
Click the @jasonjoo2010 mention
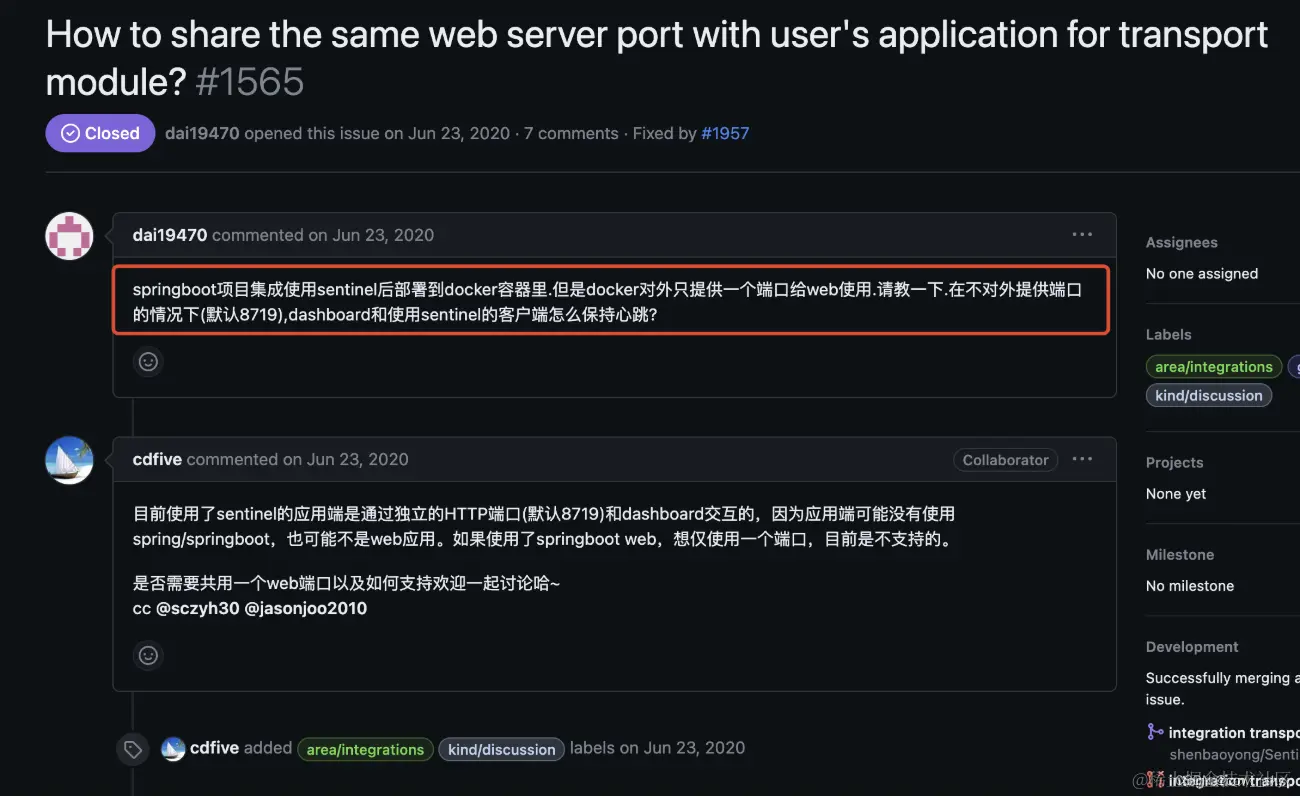tap(306, 608)
